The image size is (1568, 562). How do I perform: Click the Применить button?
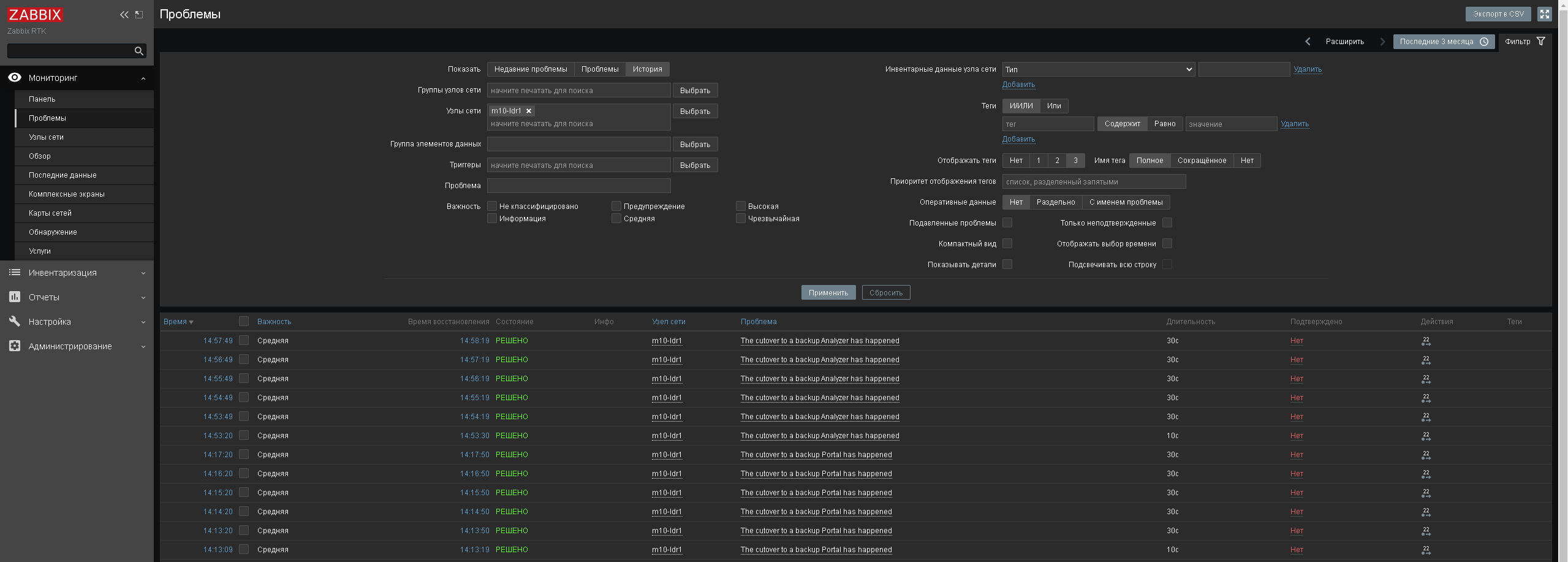coord(828,293)
